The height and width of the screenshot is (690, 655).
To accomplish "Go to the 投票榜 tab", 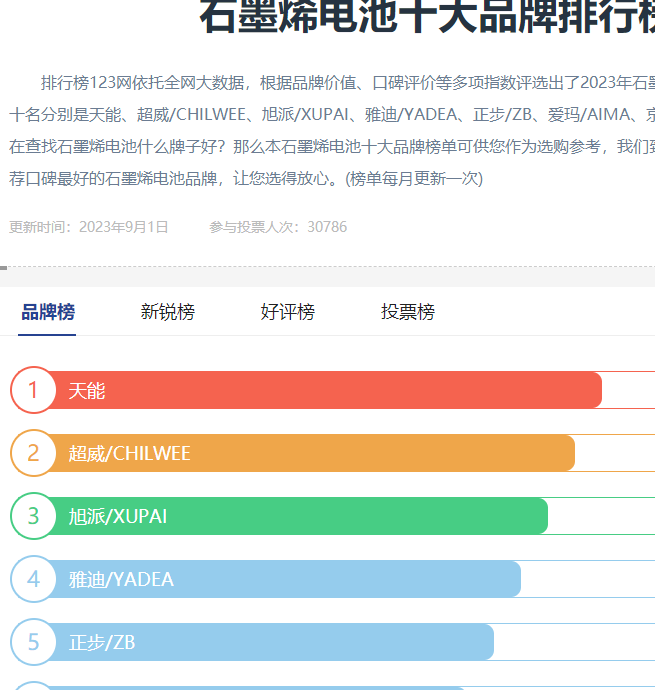I will (x=408, y=312).
